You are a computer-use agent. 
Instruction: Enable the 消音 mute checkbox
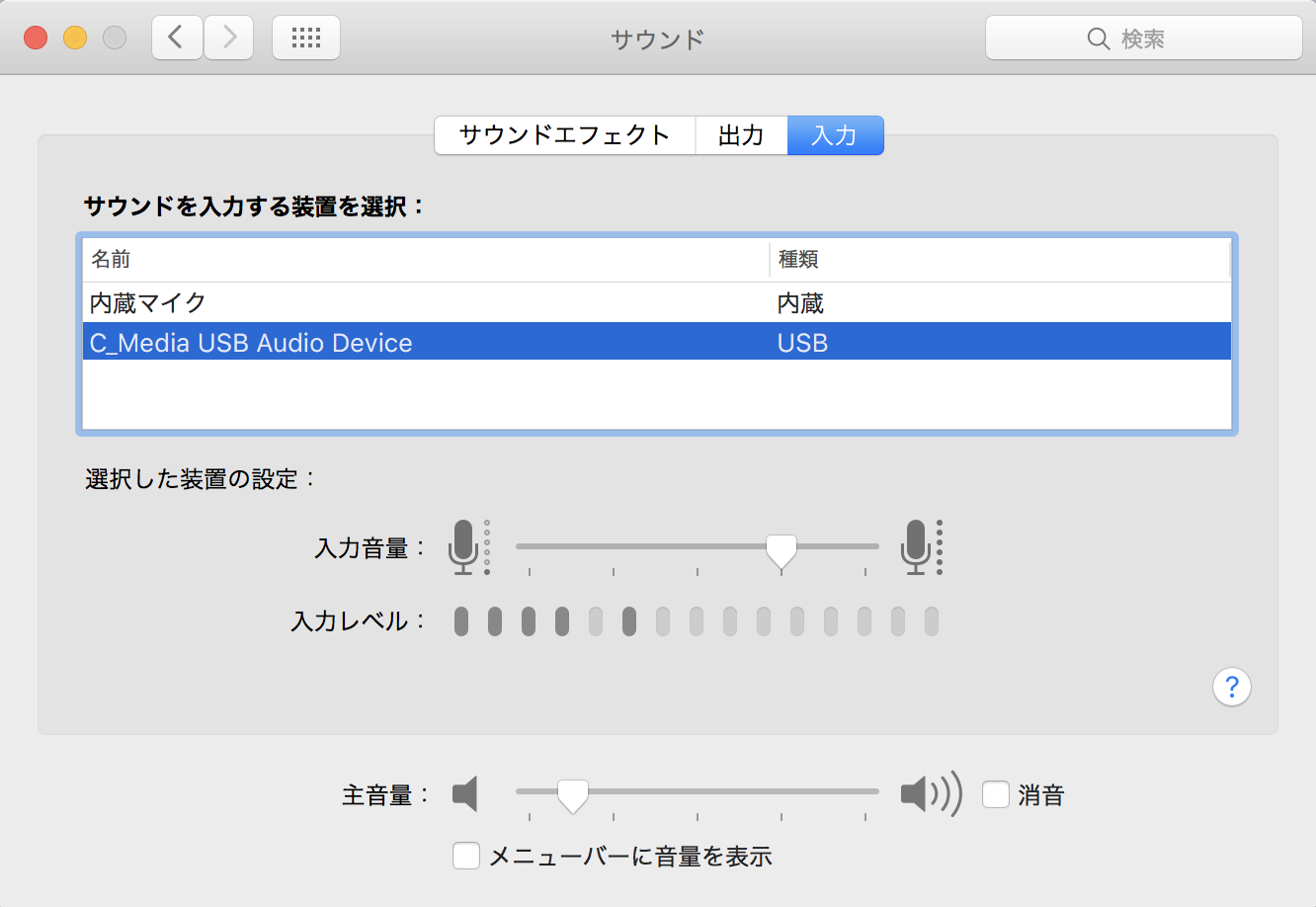point(996,794)
